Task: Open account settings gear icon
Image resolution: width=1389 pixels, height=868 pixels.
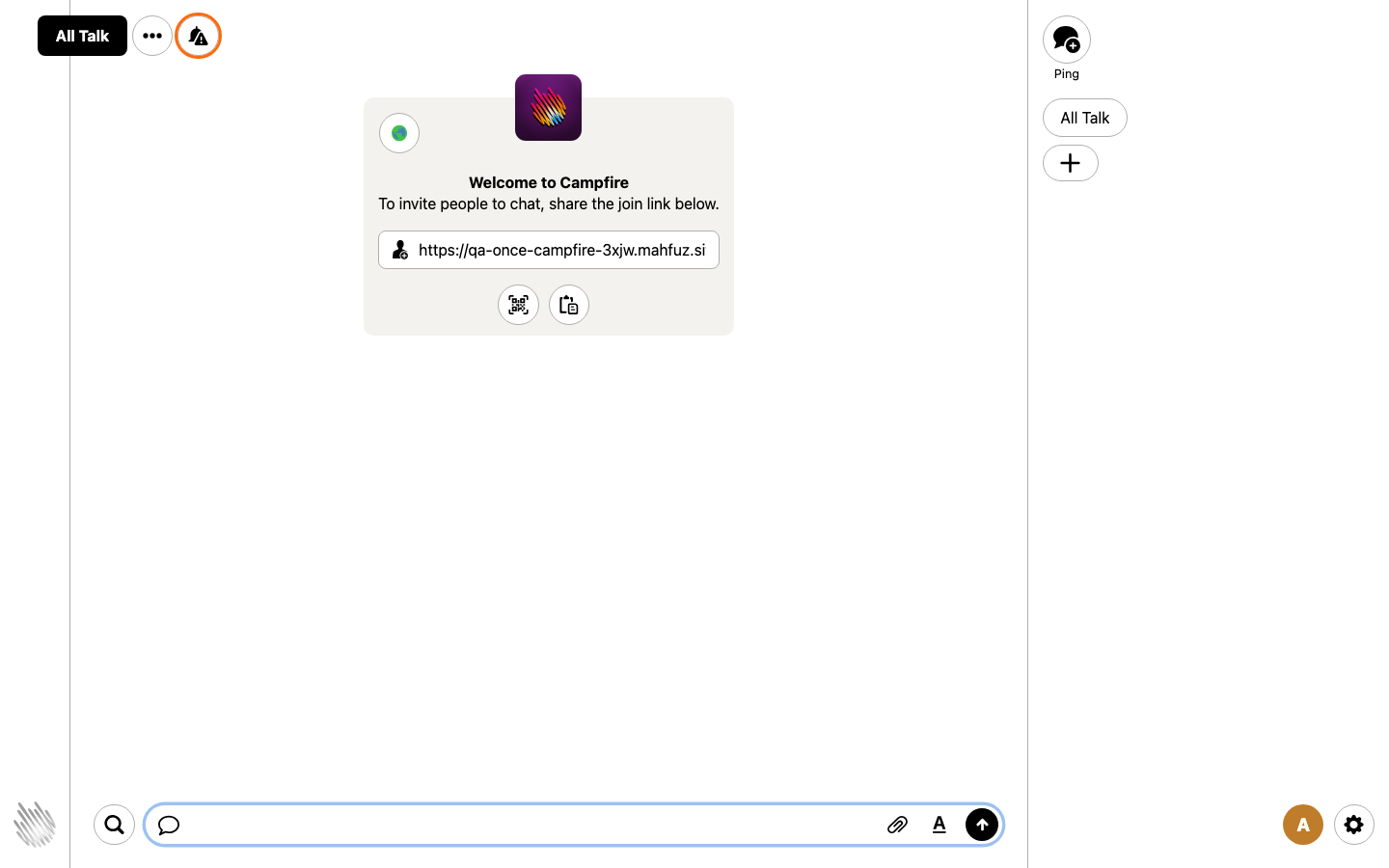Action: [1354, 825]
